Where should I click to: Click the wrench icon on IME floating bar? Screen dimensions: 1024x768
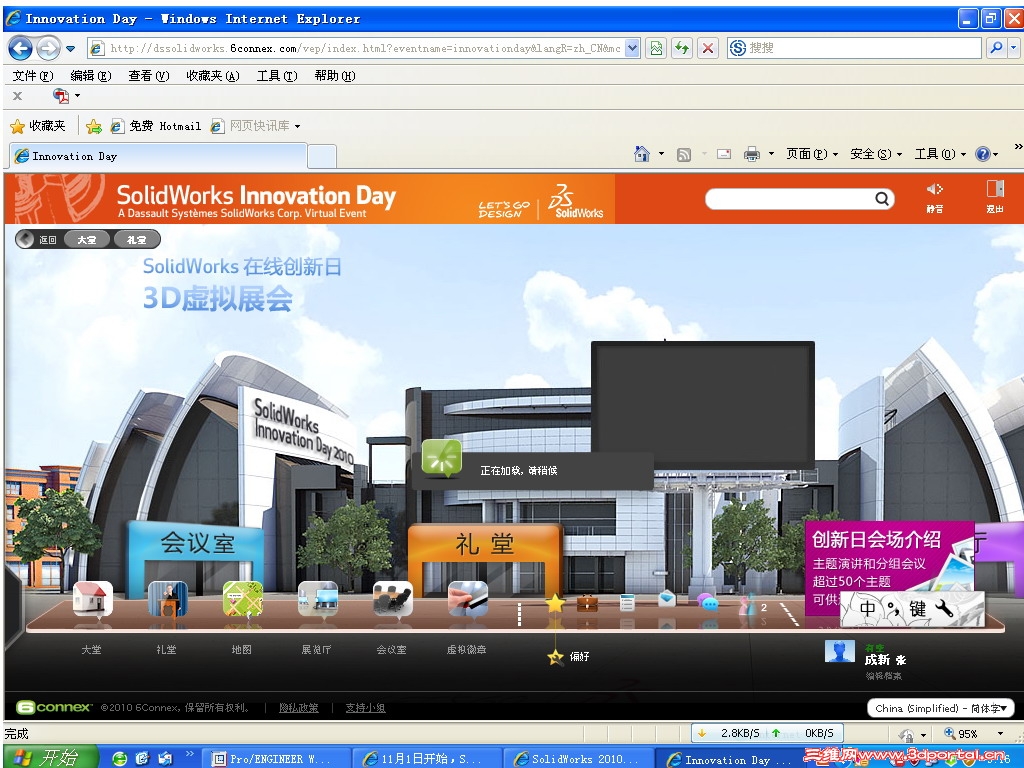944,609
